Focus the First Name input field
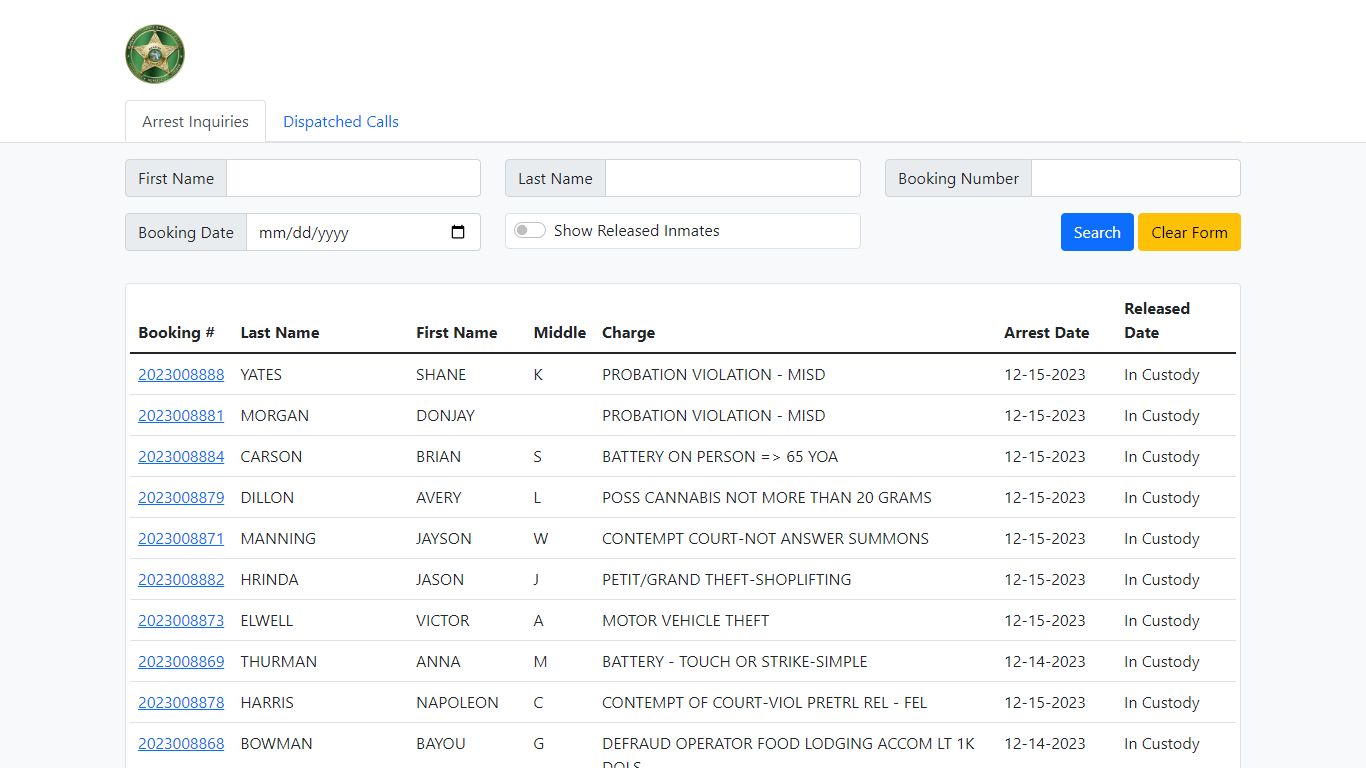 [x=353, y=178]
